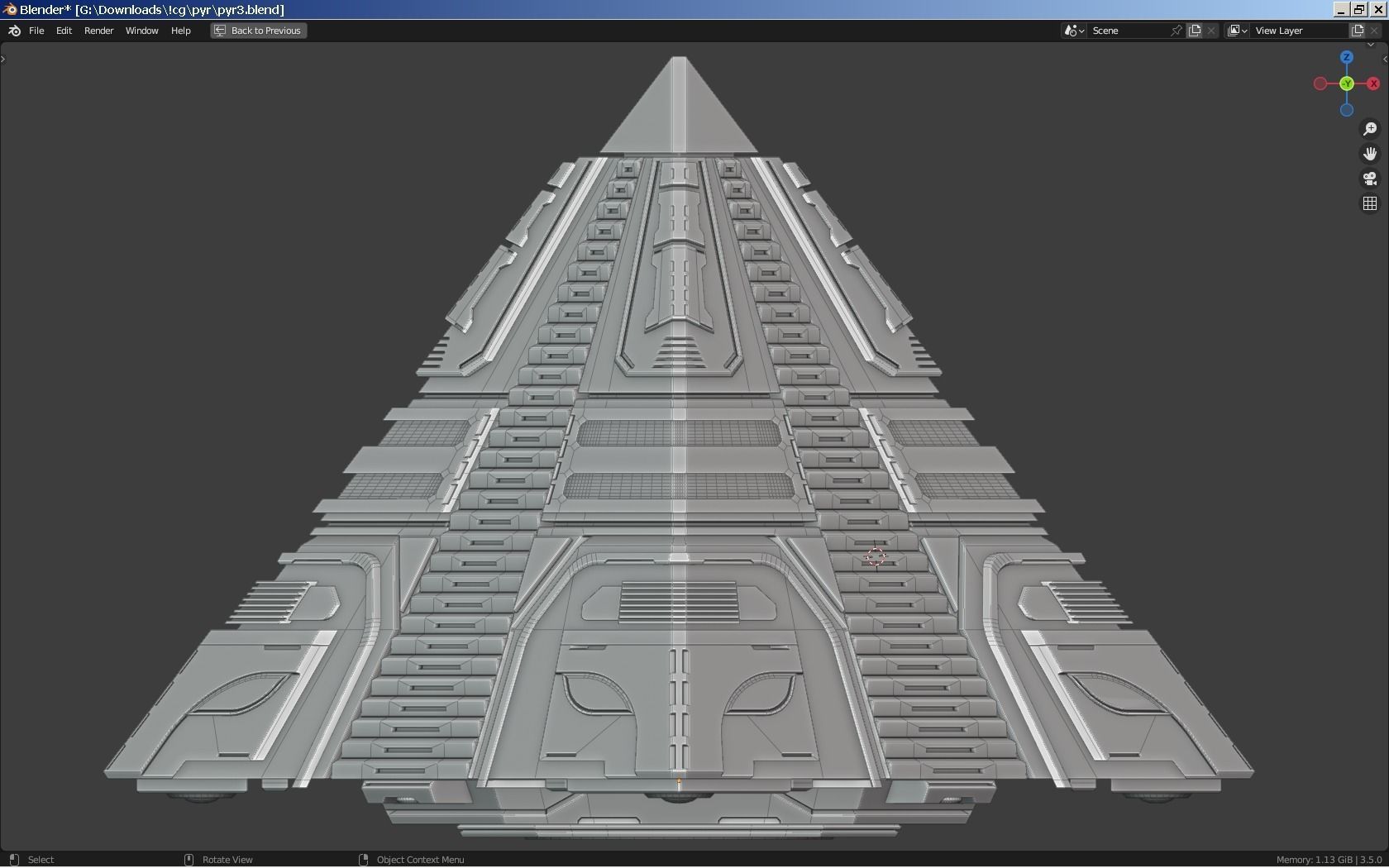This screenshot has width=1389, height=868.
Task: Remove the view layer with the X icon
Action: tap(1375, 31)
